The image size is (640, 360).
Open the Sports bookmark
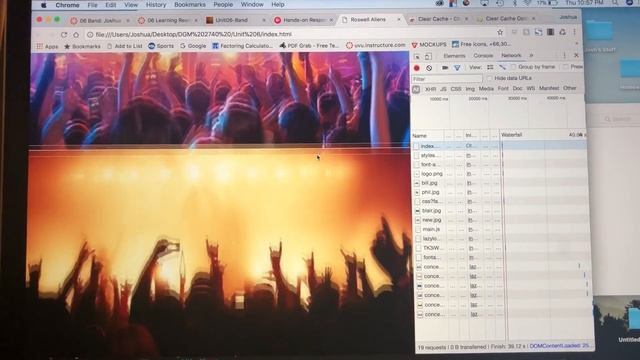point(161,46)
